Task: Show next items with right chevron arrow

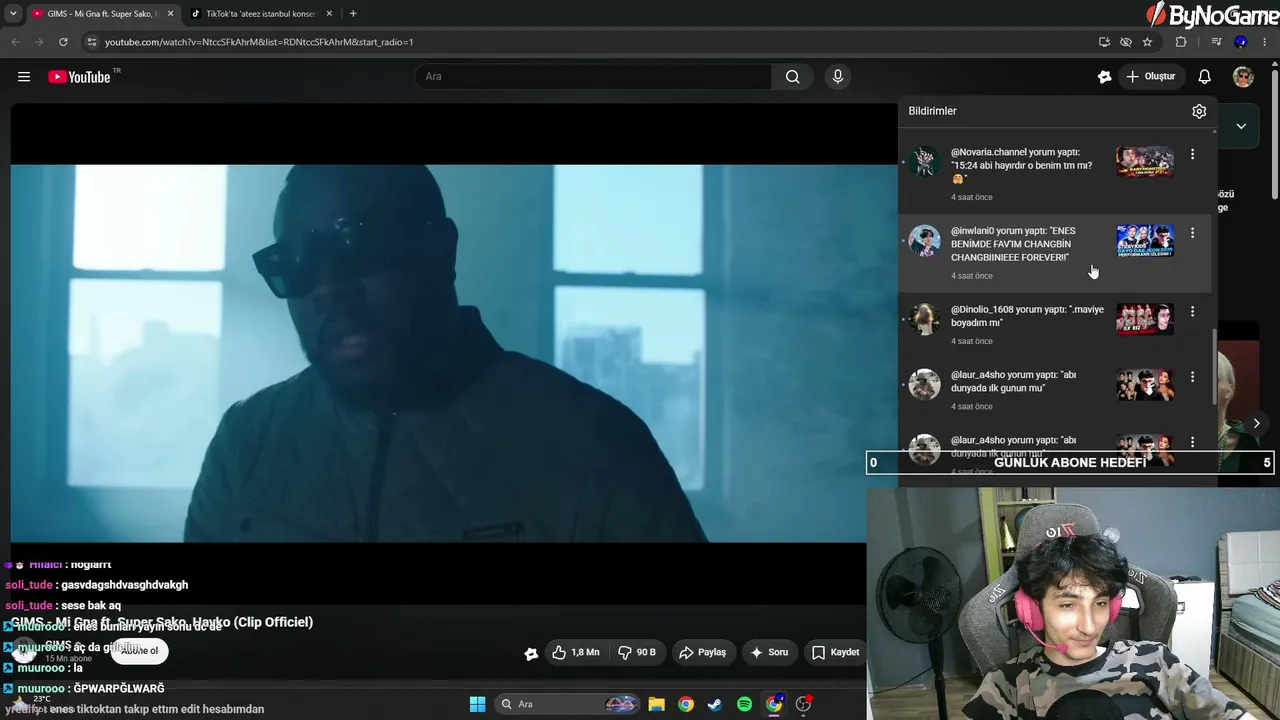Action: 1257,423
